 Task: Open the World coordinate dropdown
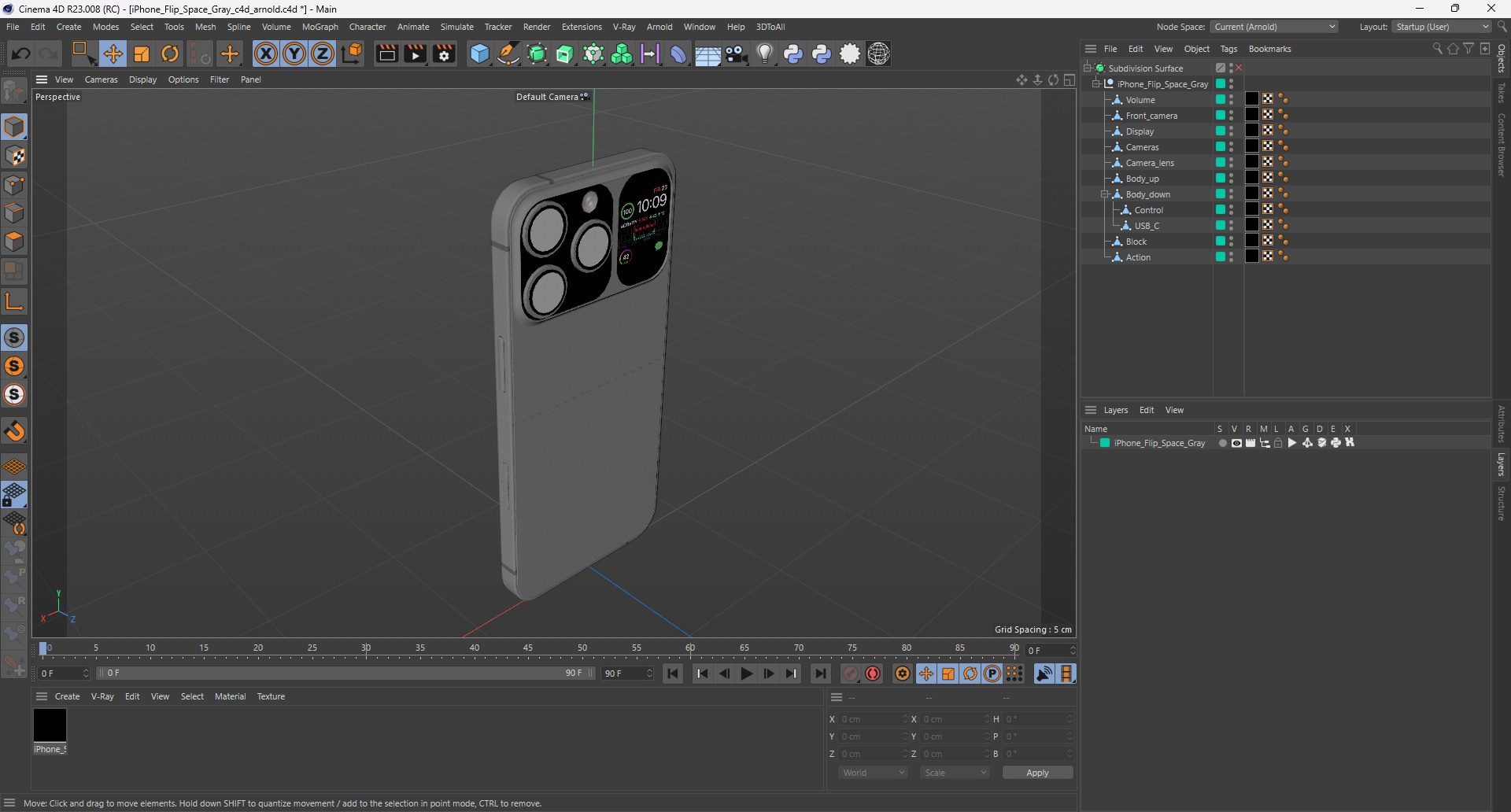coord(873,773)
